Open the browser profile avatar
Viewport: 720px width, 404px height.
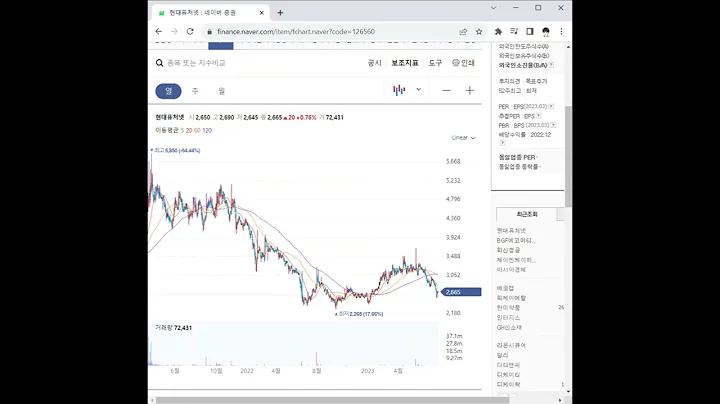546,31
